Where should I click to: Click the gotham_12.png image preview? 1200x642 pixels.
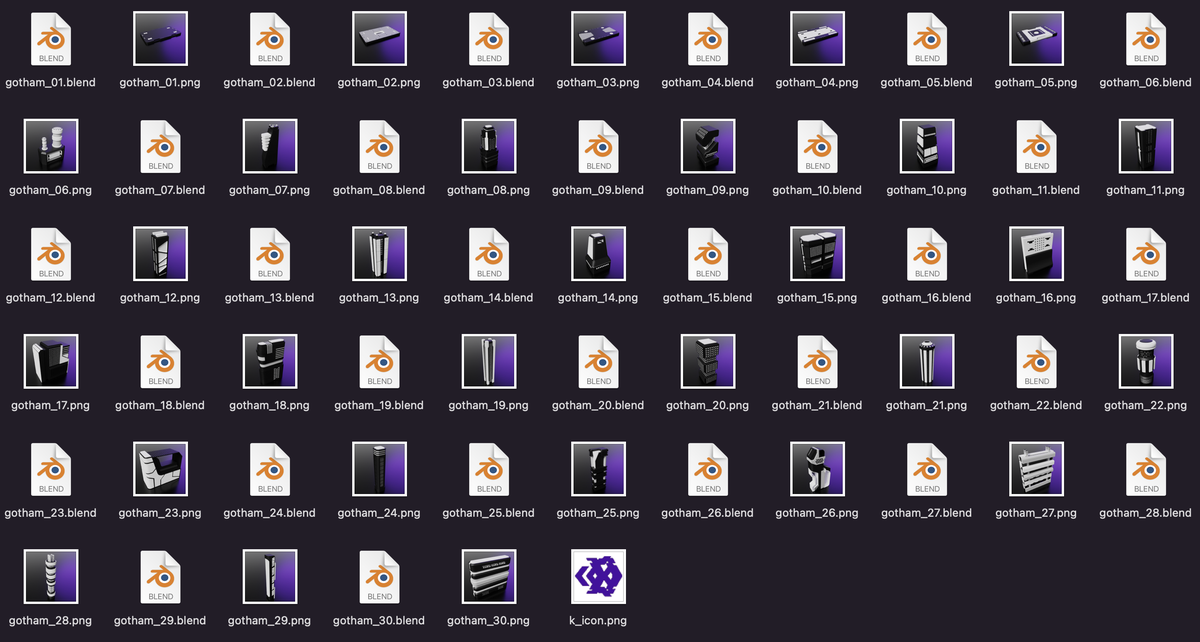pyautogui.click(x=160, y=255)
